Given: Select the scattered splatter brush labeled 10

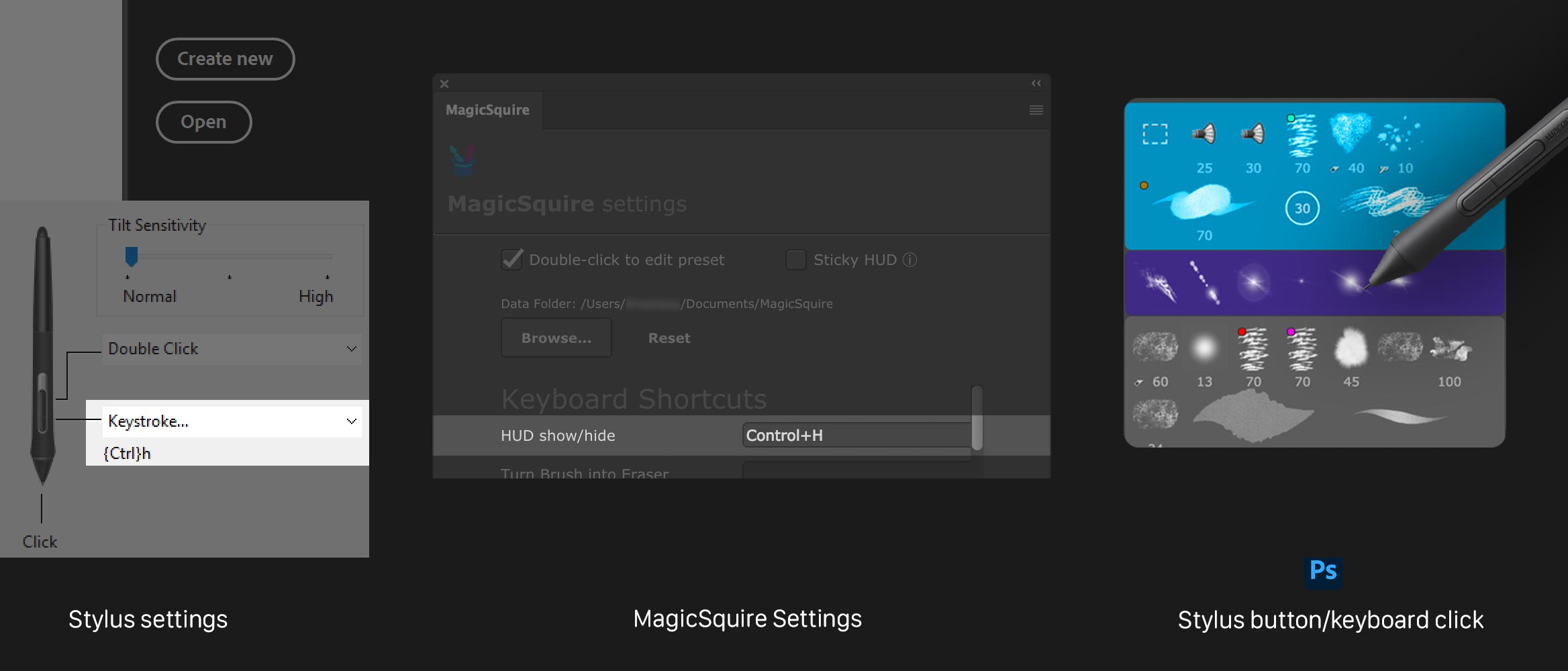Looking at the screenshot, I should [x=1399, y=134].
